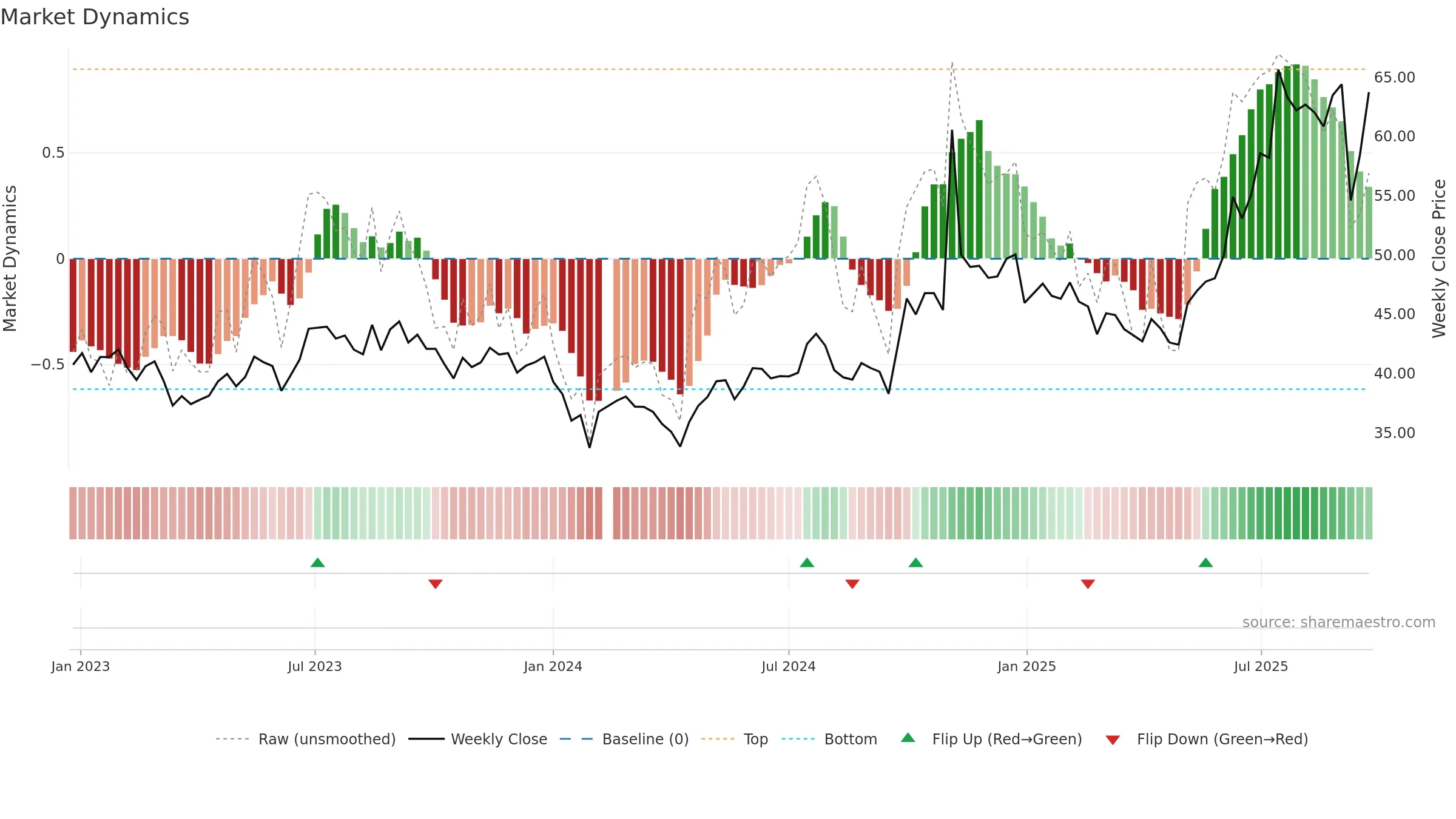Click green triangle icon in legend
1456x819 pixels.
pyautogui.click(x=908, y=738)
